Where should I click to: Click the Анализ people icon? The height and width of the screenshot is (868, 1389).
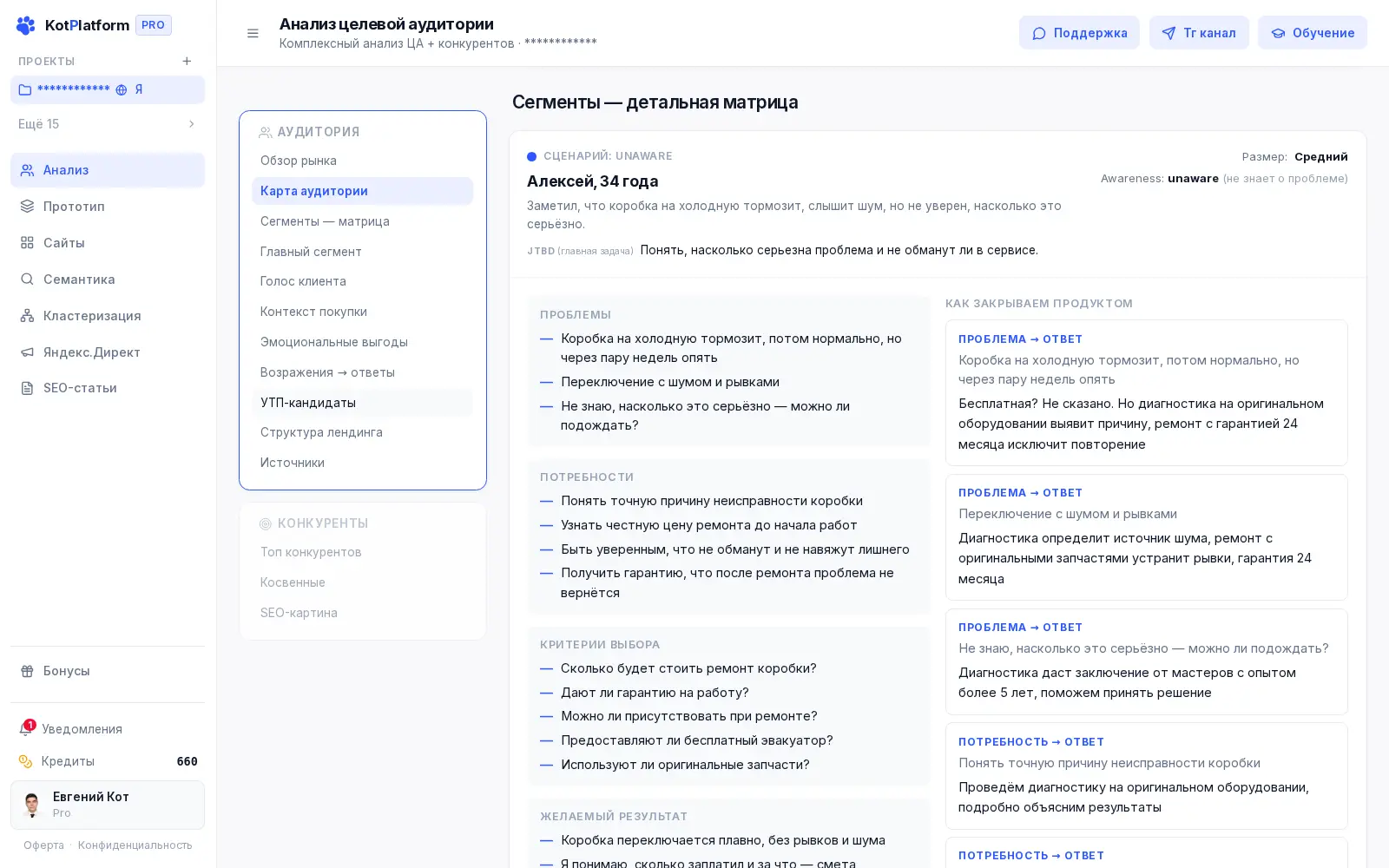27,170
